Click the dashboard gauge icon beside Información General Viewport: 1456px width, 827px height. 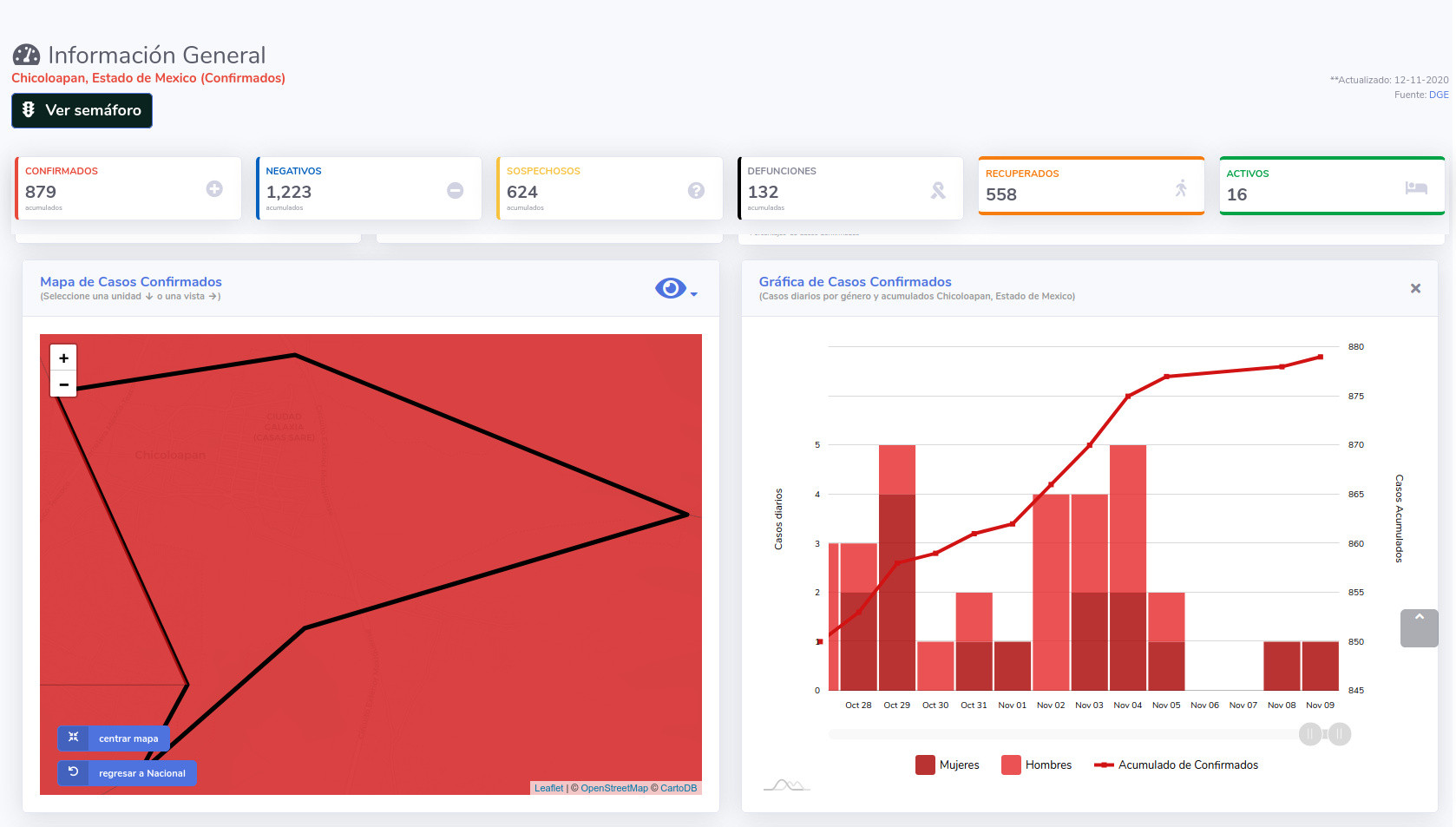(x=26, y=56)
